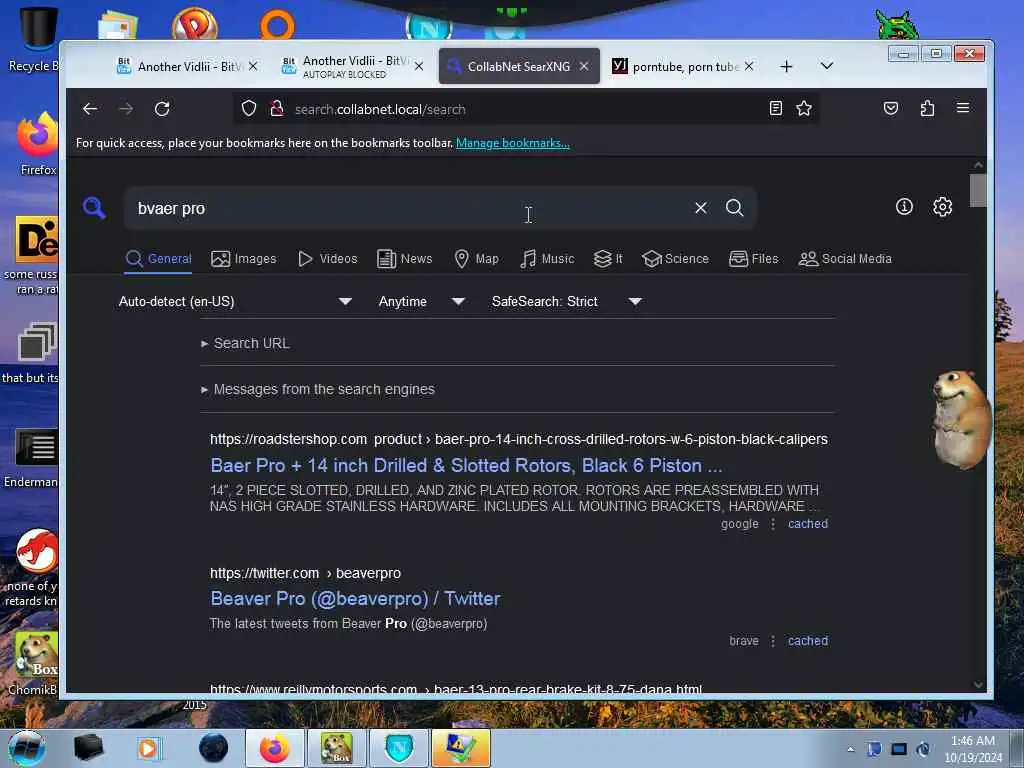
Task: Open the Baer Pro + 14 inch Drilled result
Action: click(466, 466)
